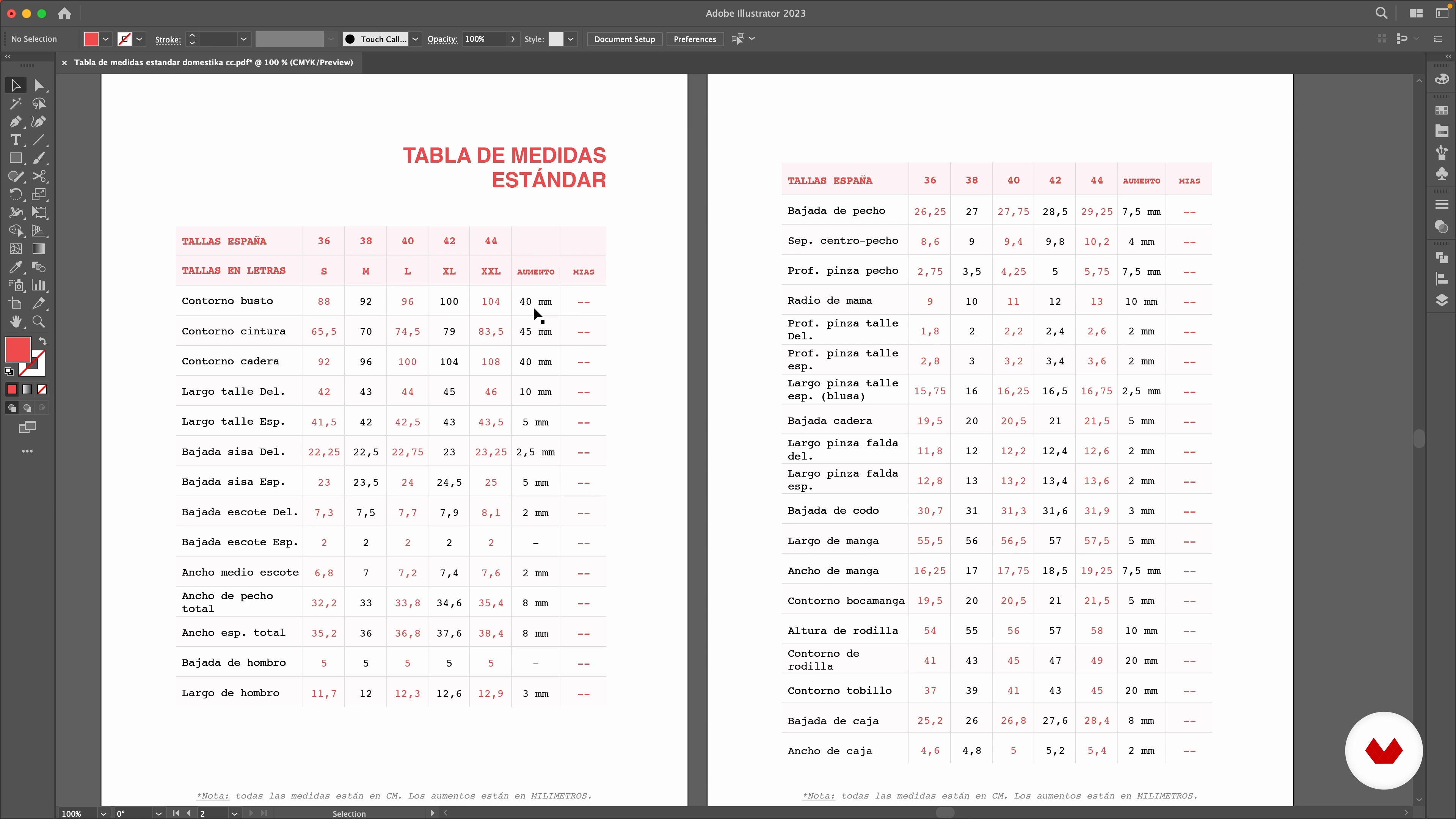Select the Curvature tool

[38, 121]
